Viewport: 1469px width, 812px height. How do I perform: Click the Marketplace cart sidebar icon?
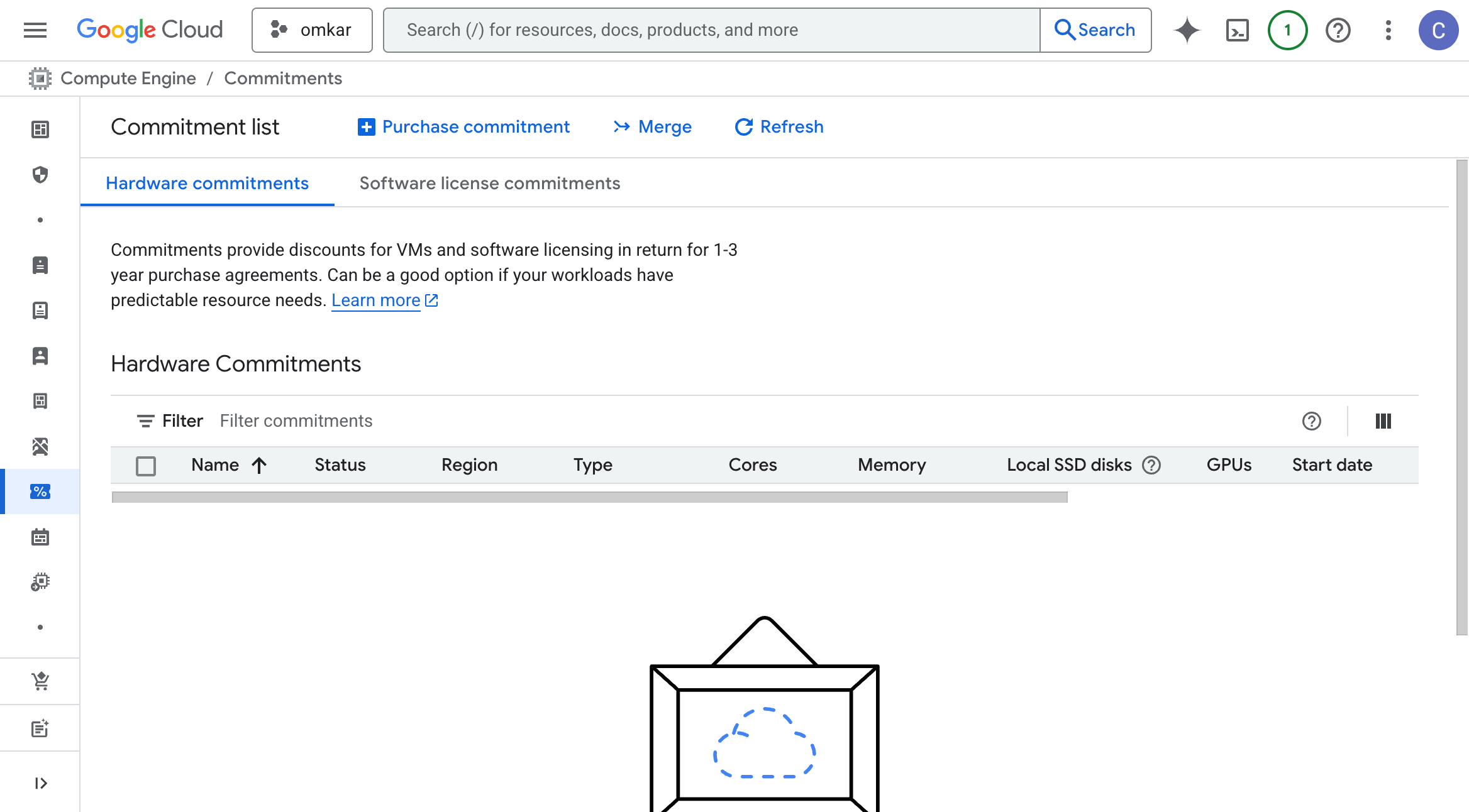pos(40,681)
